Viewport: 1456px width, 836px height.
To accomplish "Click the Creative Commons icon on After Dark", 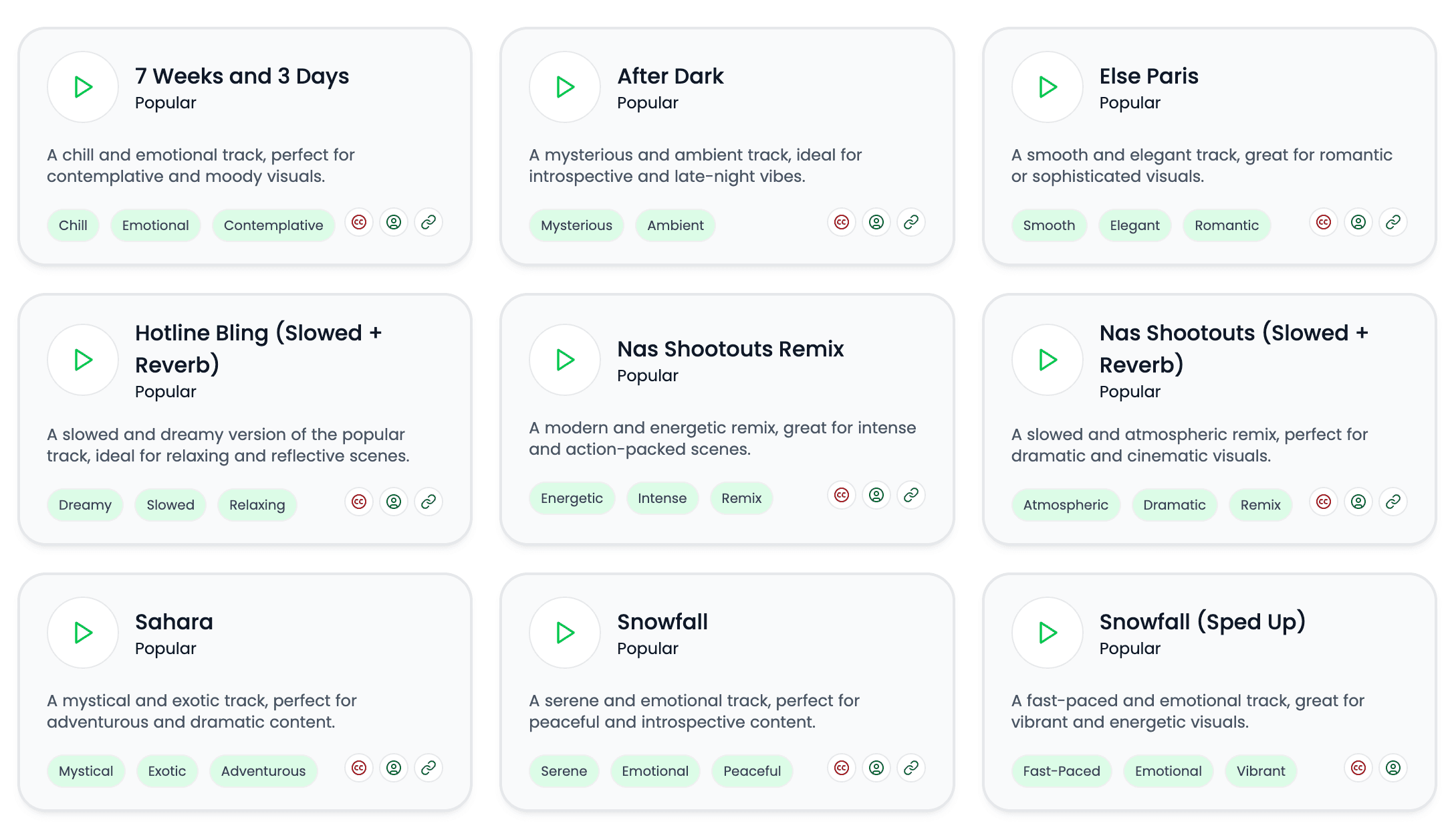I will (x=842, y=222).
